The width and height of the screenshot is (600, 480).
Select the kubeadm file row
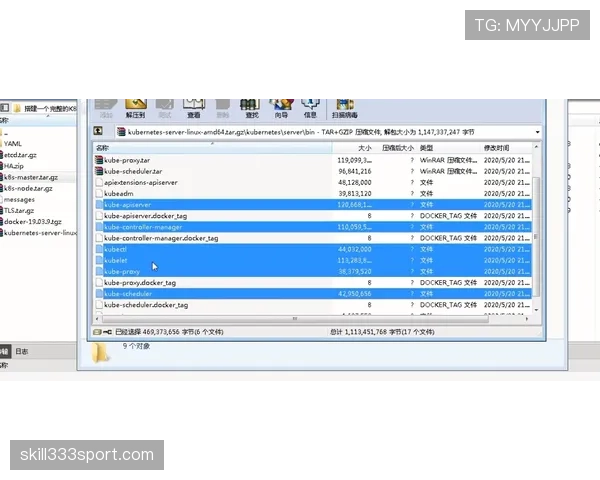pos(313,193)
